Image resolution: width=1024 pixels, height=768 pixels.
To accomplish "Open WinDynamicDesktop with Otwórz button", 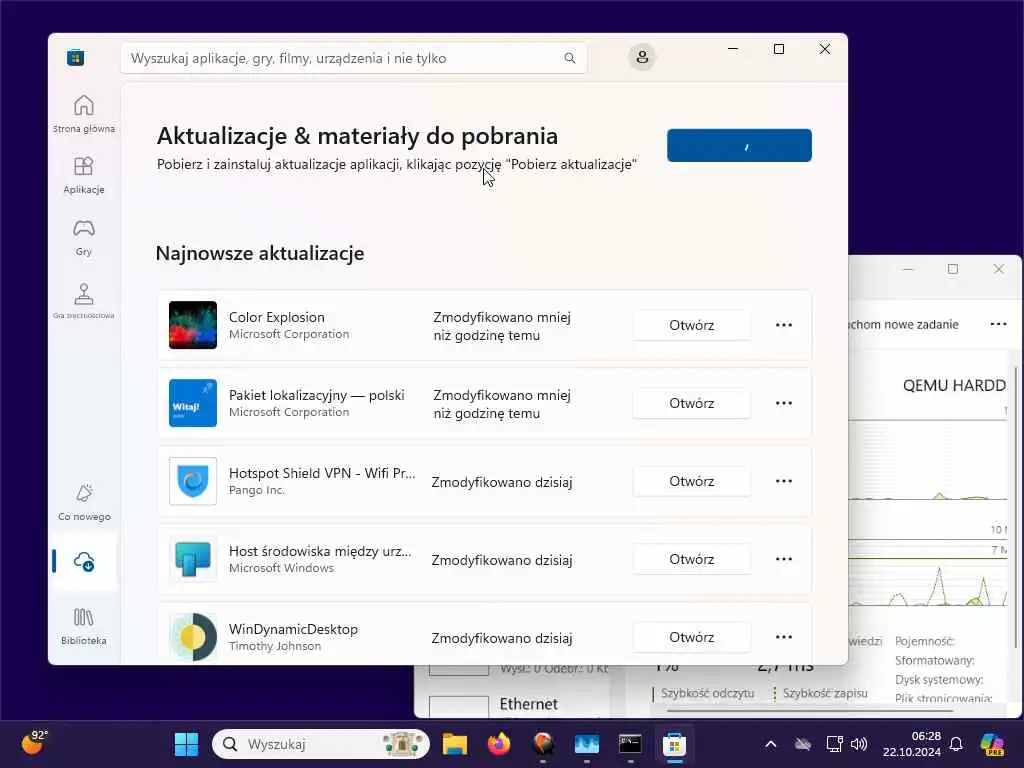I will tap(692, 637).
